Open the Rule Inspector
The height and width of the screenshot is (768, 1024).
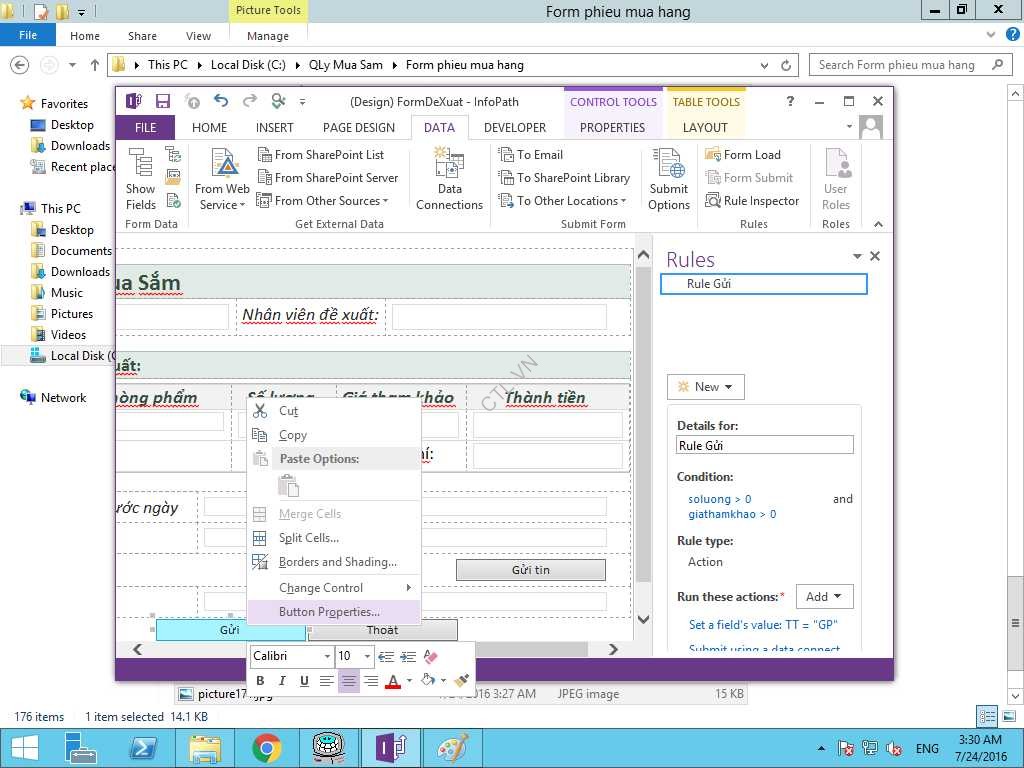point(752,201)
